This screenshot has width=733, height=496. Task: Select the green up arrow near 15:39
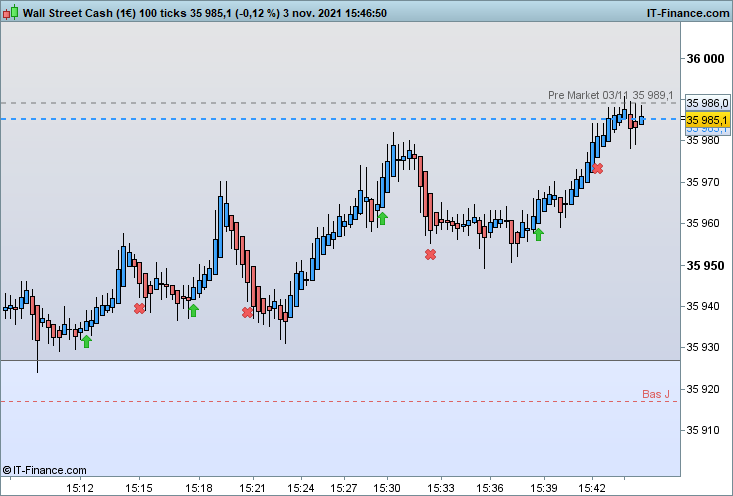[539, 234]
